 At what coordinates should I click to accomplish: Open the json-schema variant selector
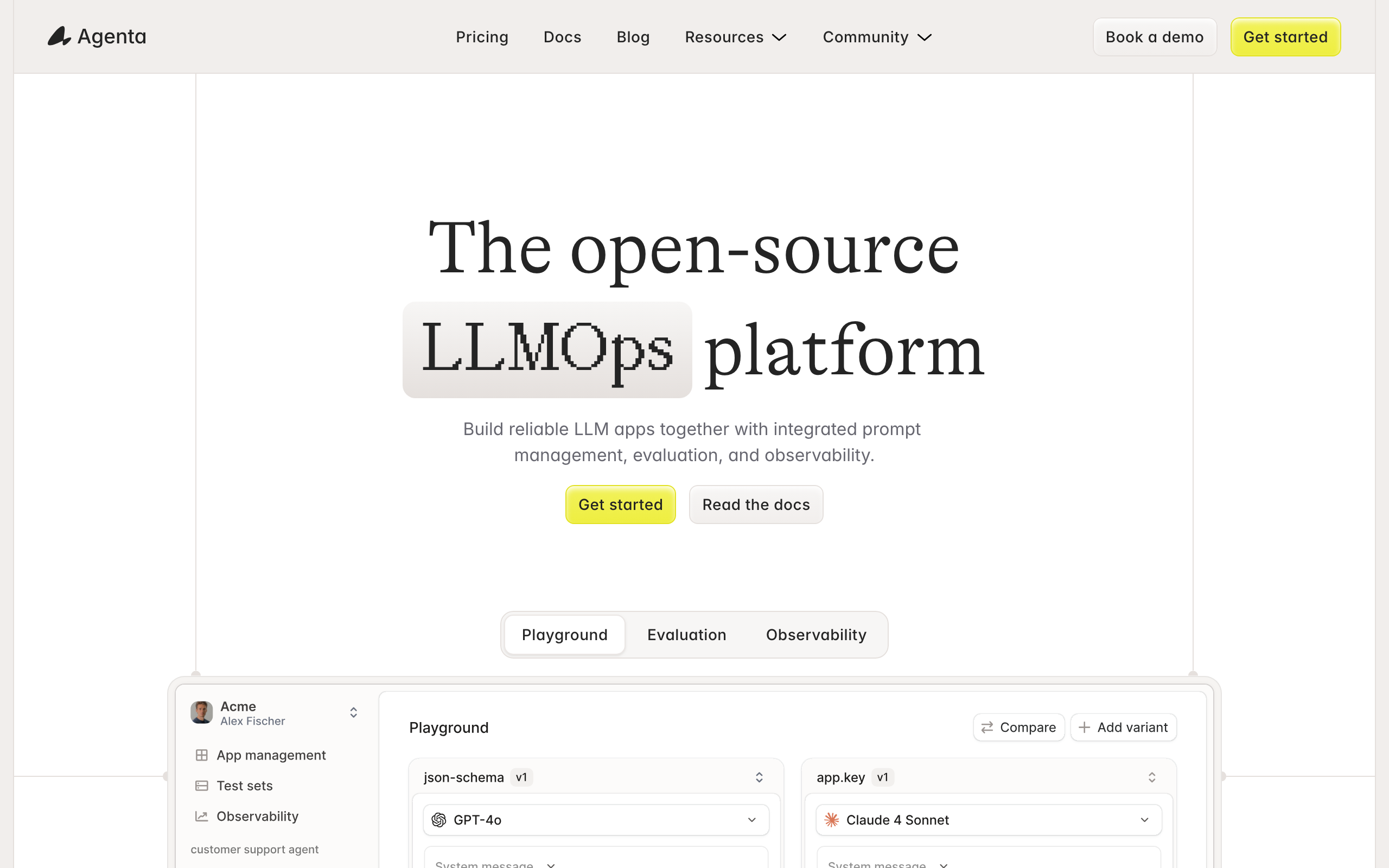[759, 777]
